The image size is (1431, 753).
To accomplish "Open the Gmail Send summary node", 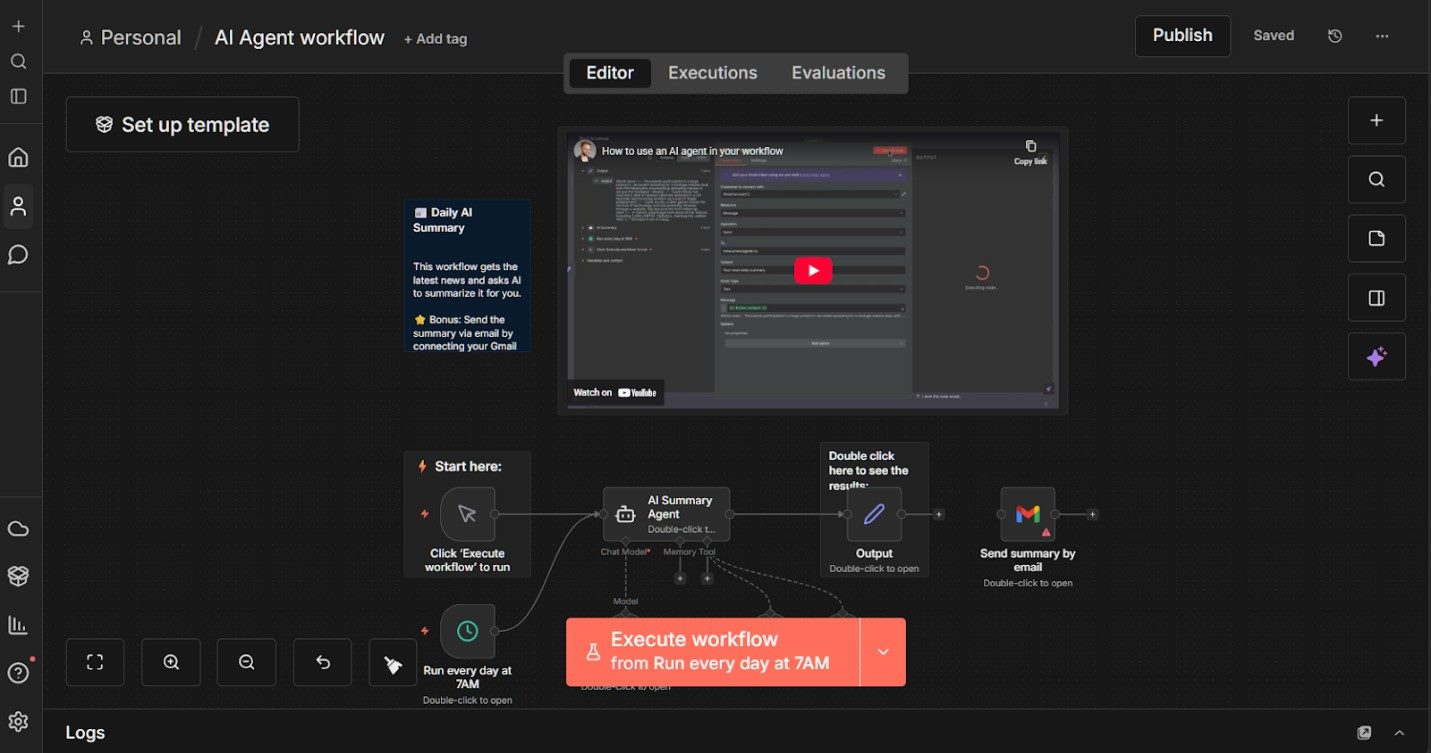I will pyautogui.click(x=1027, y=514).
